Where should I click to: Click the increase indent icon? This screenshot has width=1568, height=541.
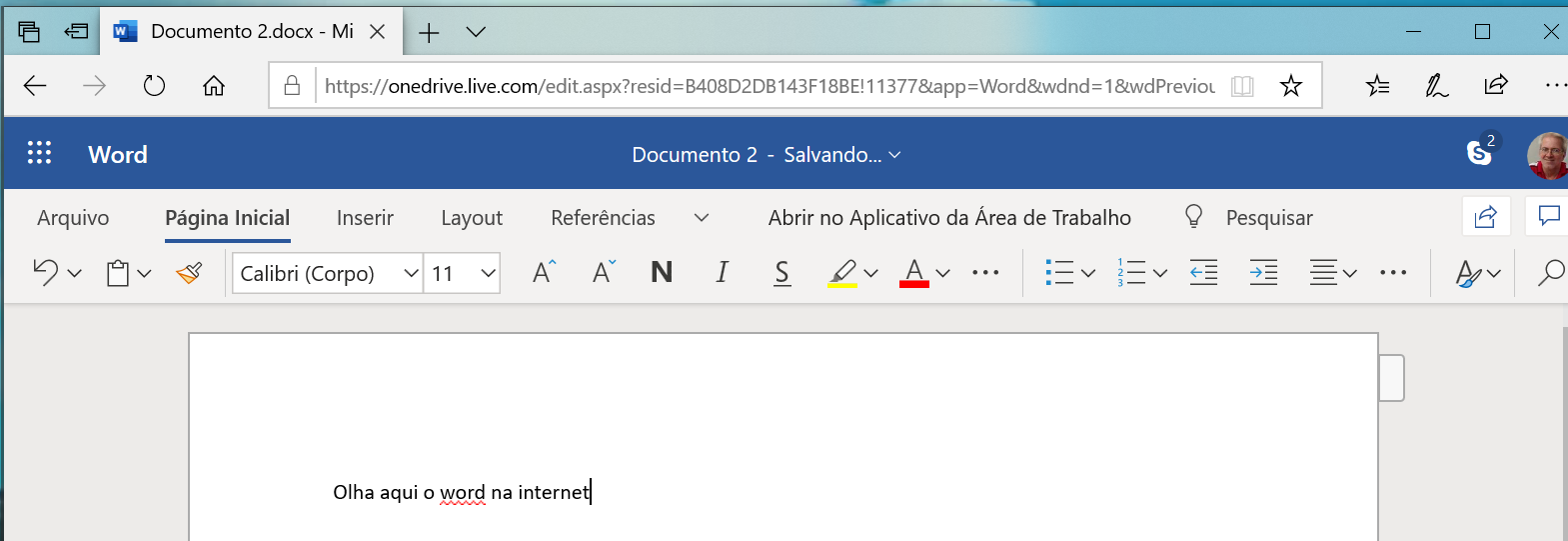click(x=1263, y=272)
